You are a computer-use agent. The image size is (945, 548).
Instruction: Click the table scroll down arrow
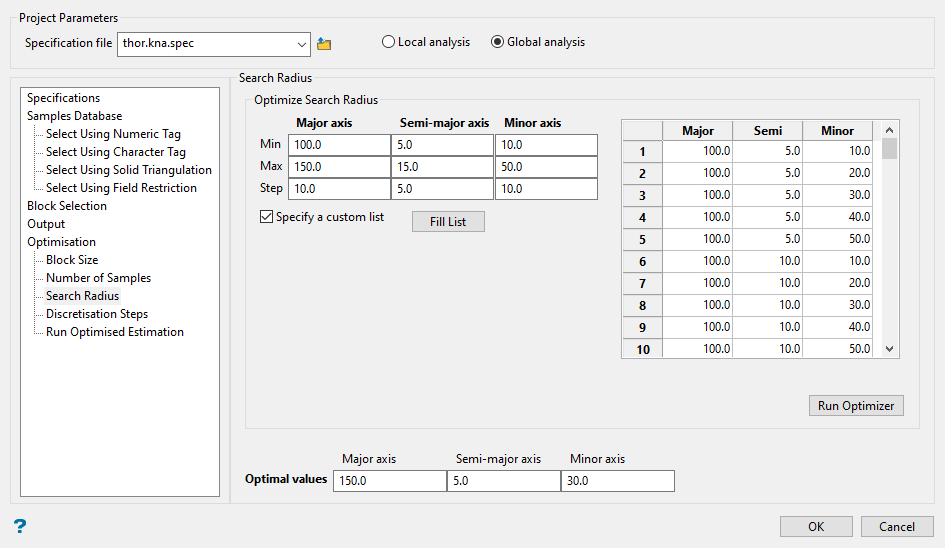tap(889, 349)
